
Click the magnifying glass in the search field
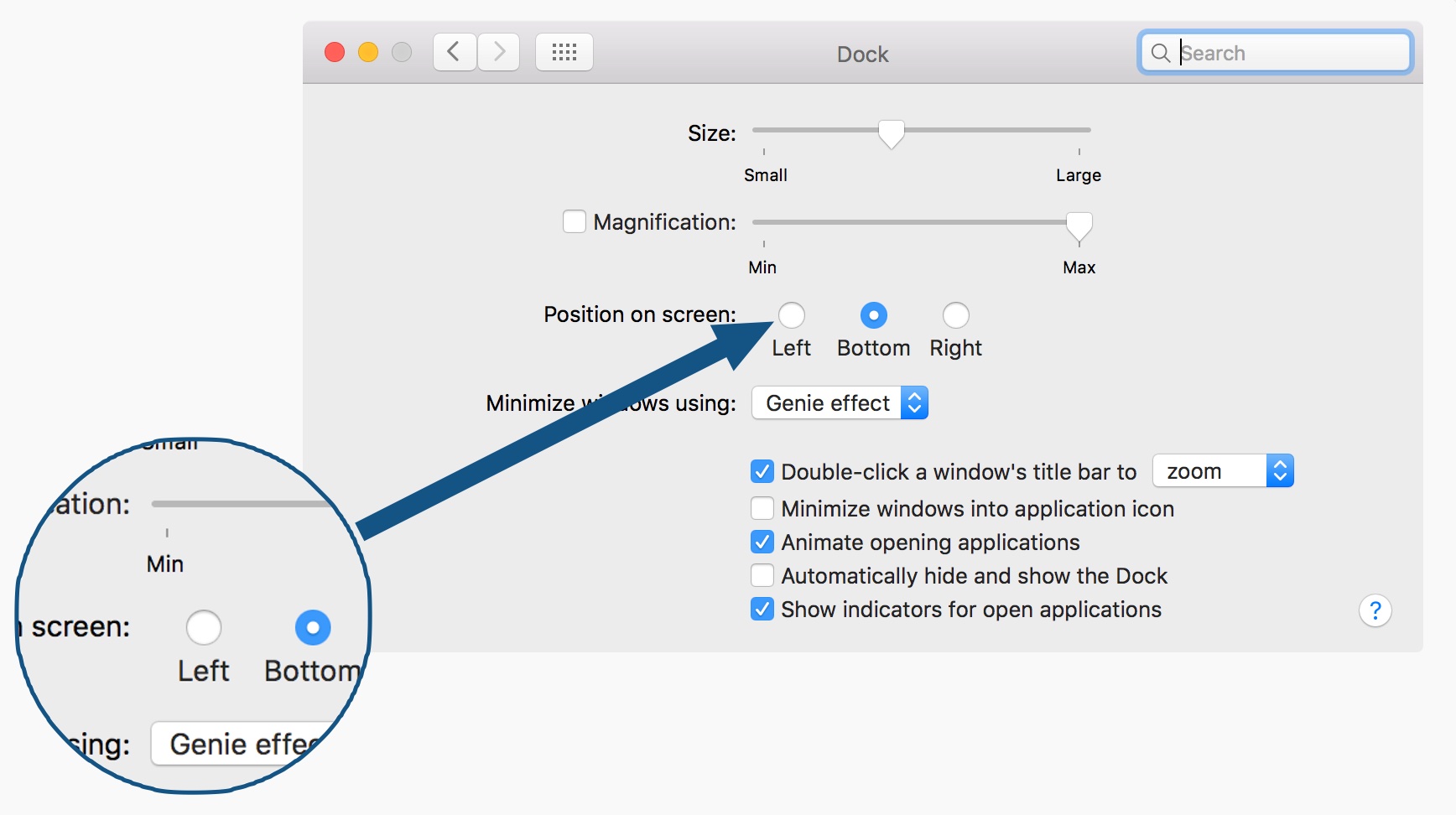point(1161,52)
